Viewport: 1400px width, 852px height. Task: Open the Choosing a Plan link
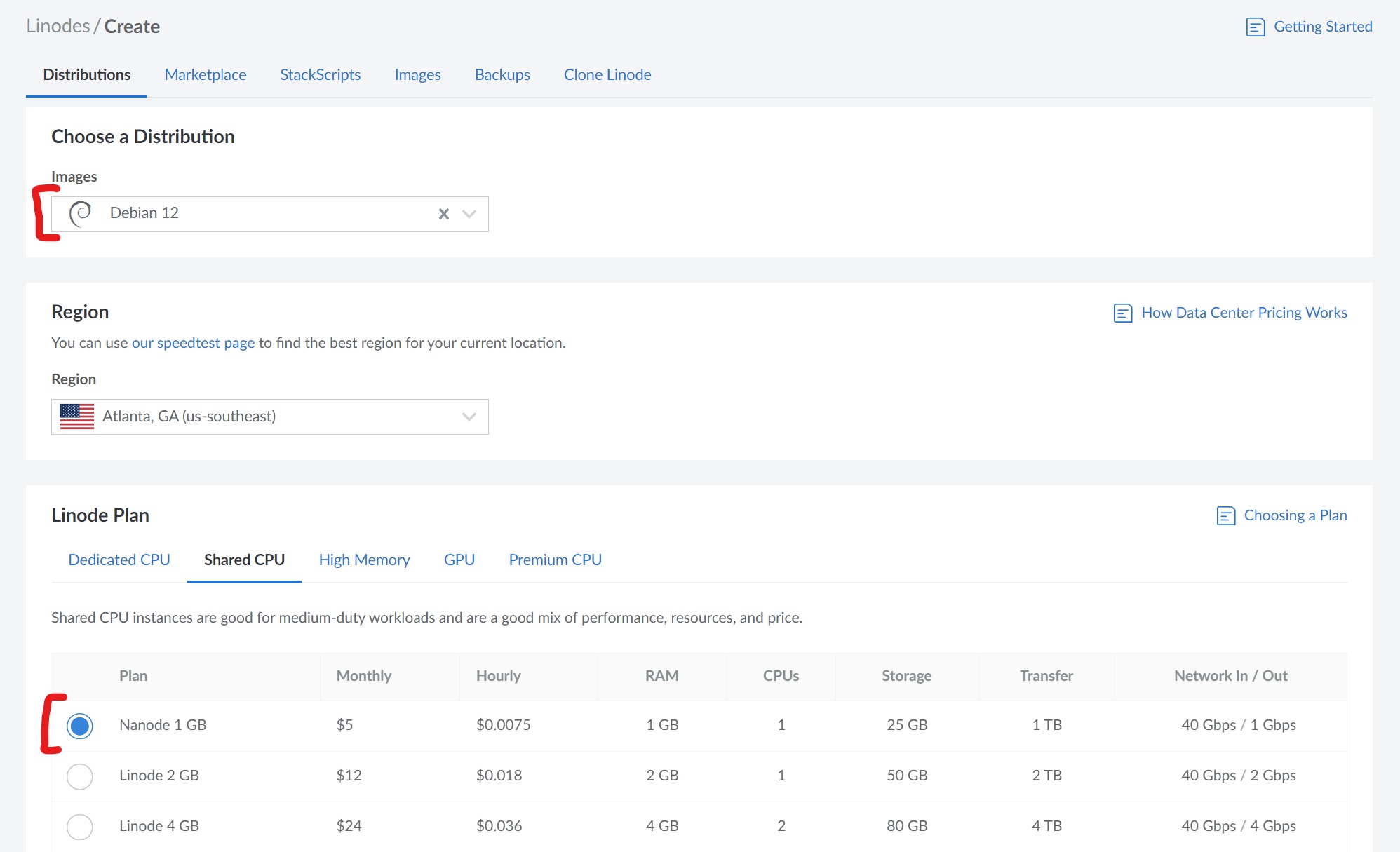tap(1295, 515)
